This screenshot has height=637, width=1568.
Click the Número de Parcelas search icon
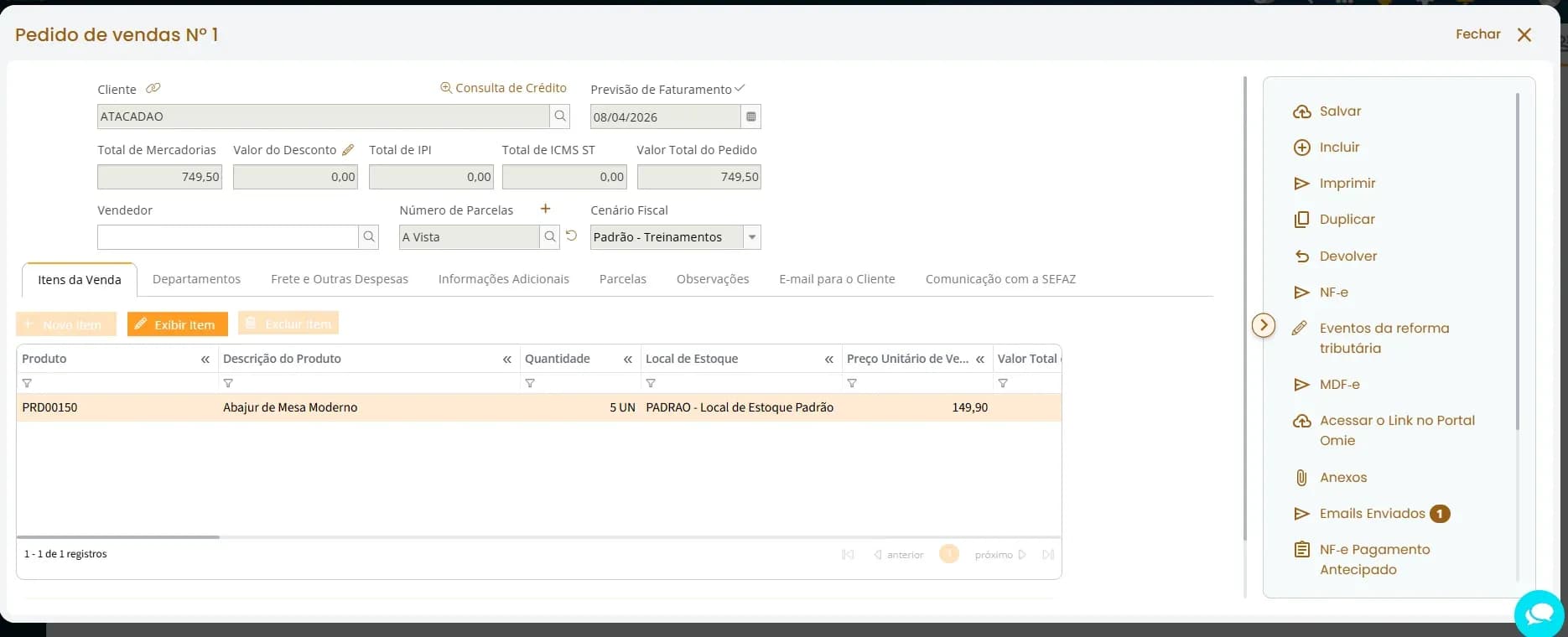tap(549, 237)
